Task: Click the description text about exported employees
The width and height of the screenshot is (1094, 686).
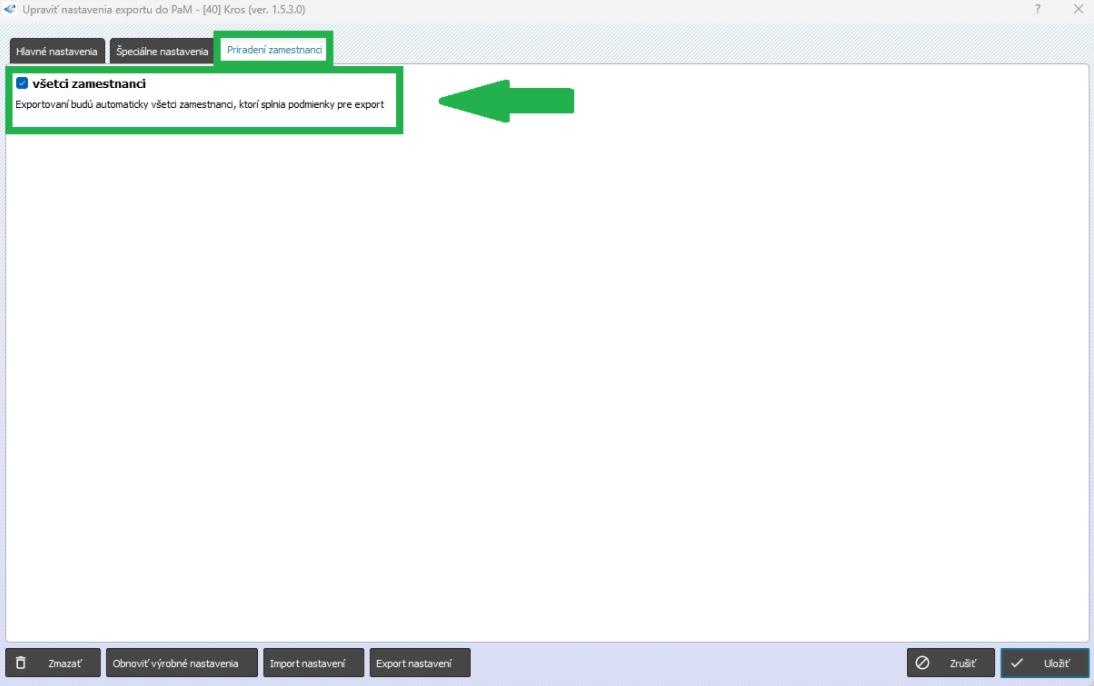Action: click(200, 105)
